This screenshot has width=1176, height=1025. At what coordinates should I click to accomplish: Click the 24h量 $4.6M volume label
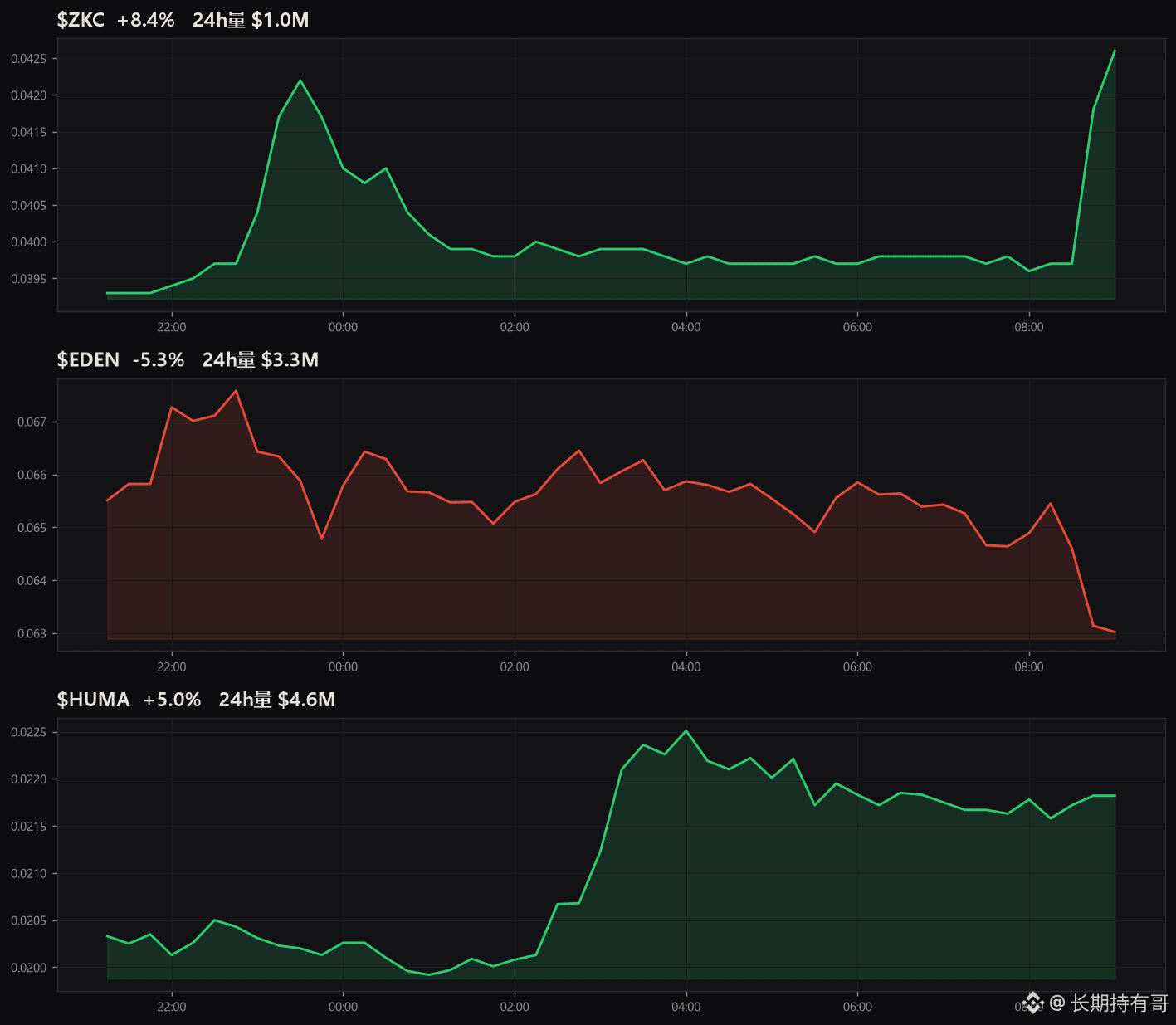pos(277,700)
